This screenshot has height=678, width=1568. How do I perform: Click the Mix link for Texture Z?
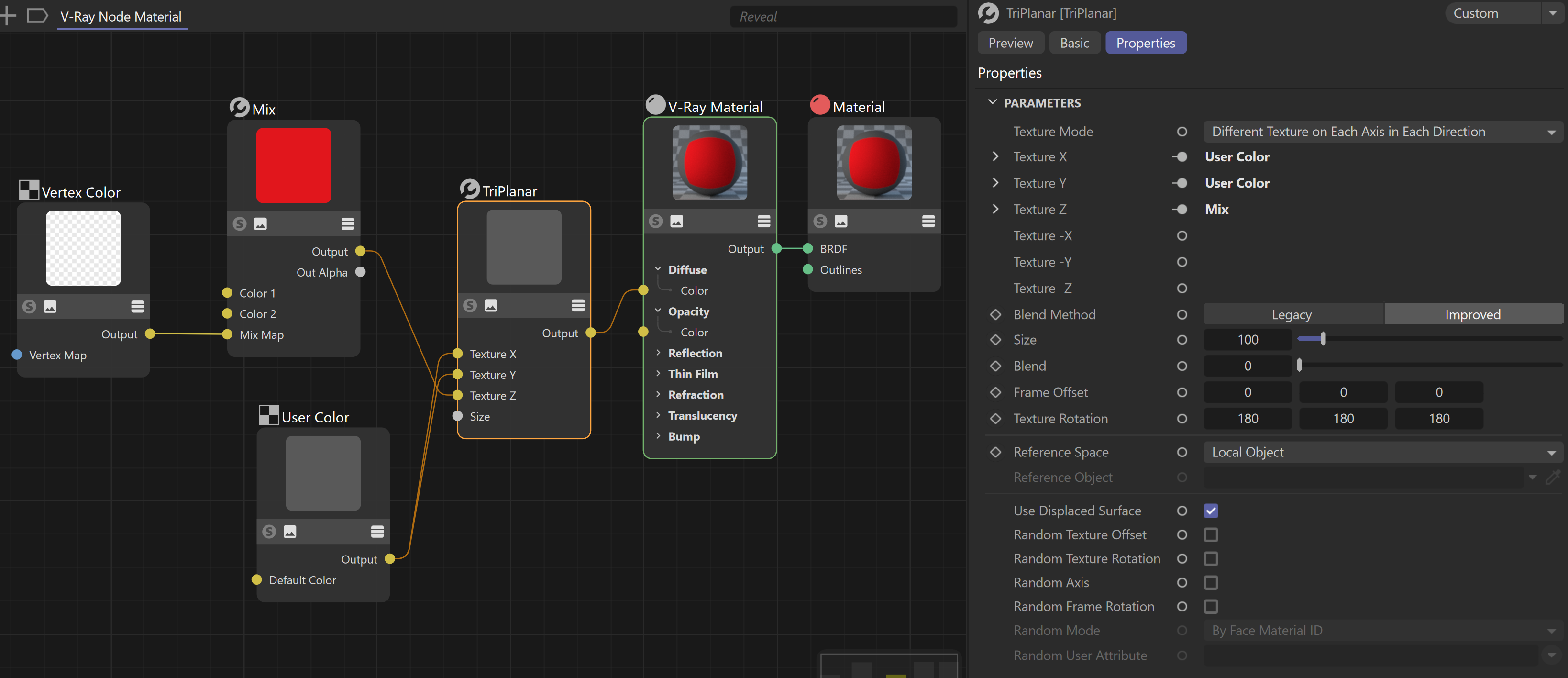click(x=1216, y=210)
